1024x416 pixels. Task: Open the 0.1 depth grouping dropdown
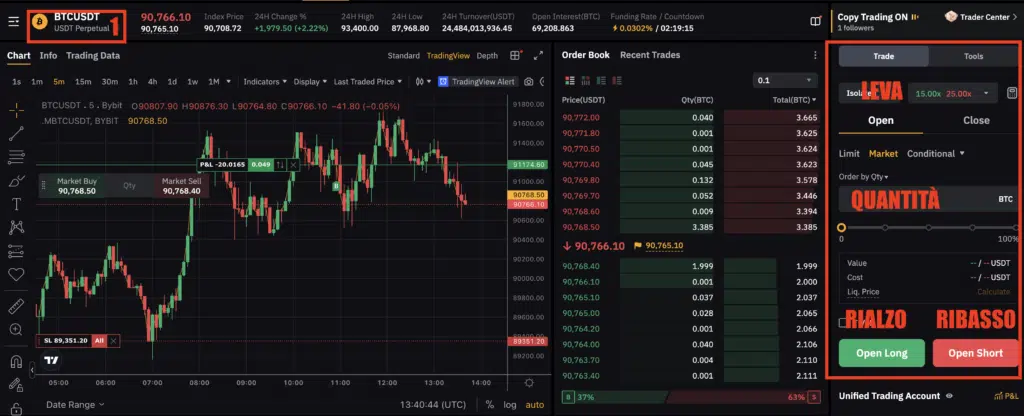tap(784, 80)
